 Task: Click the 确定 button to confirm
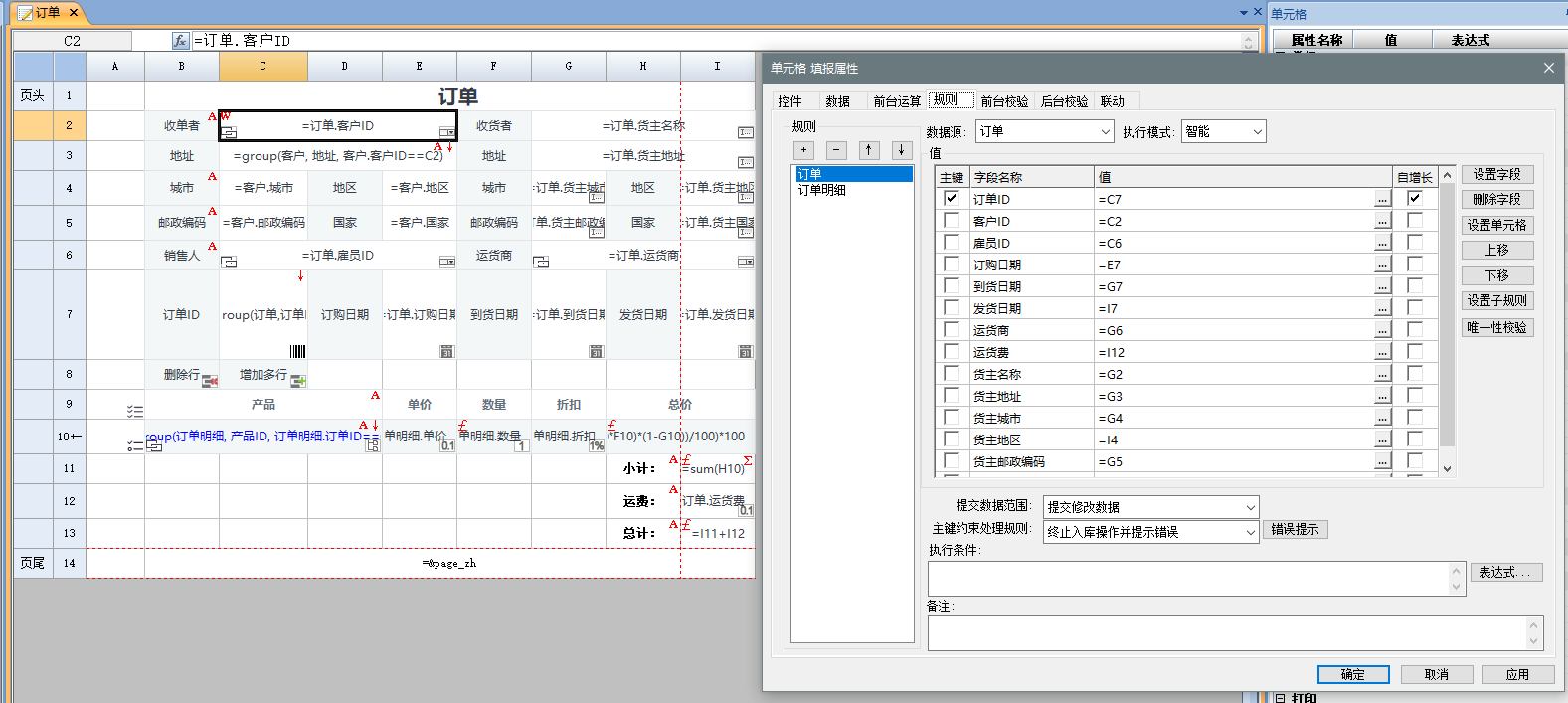(1352, 674)
